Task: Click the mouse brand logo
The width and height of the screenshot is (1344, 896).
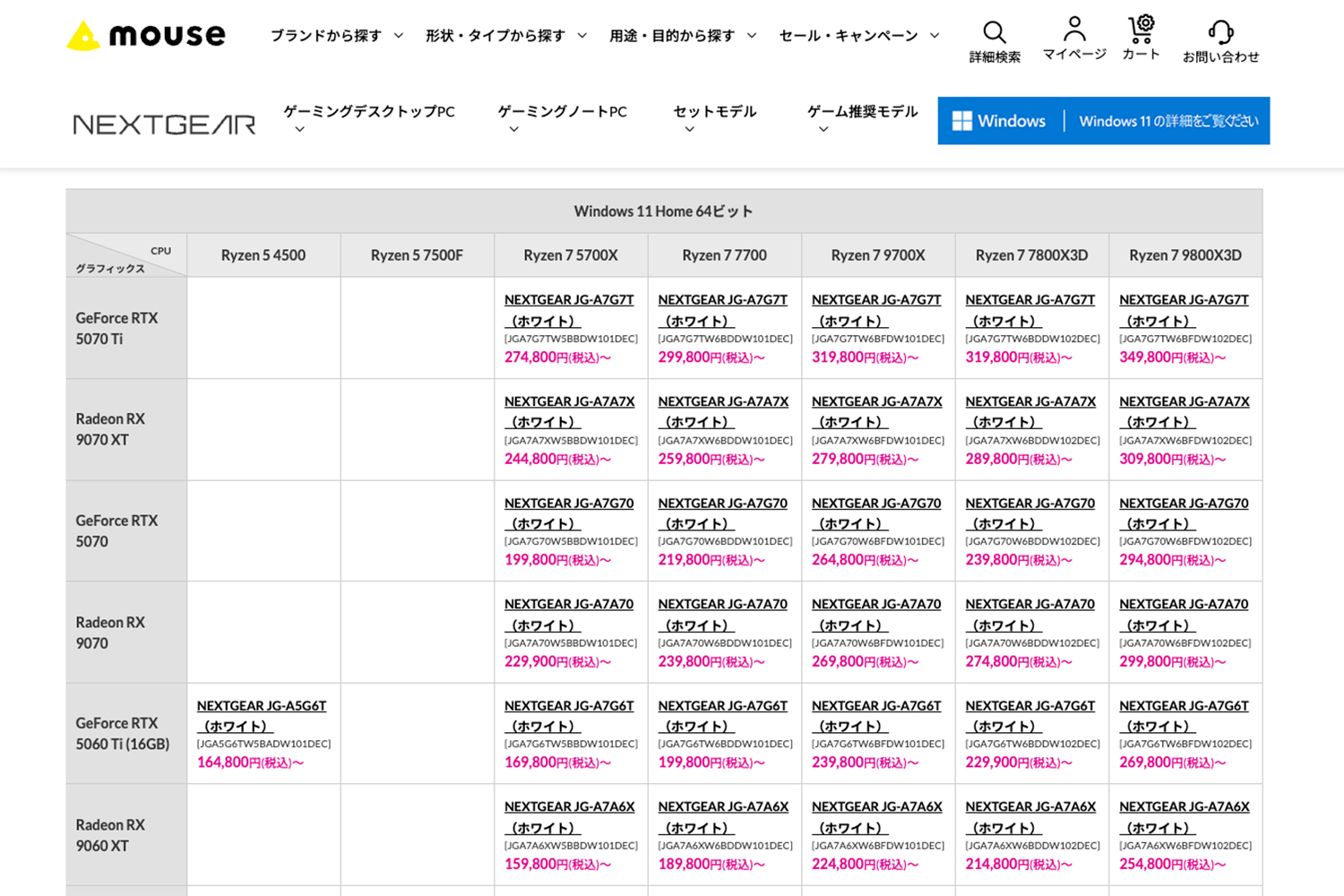Action: click(146, 36)
